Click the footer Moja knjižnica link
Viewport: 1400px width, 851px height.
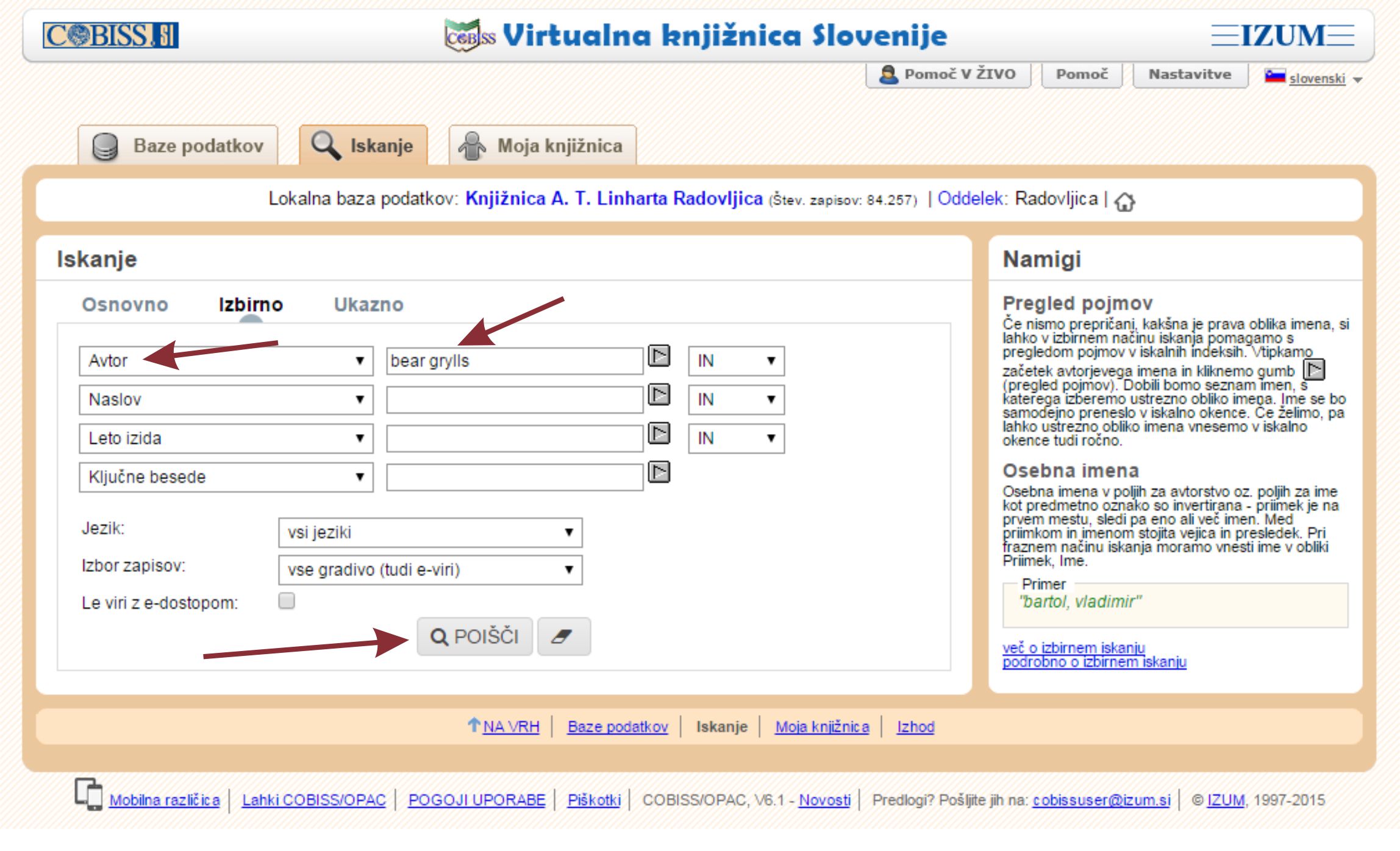tap(822, 727)
